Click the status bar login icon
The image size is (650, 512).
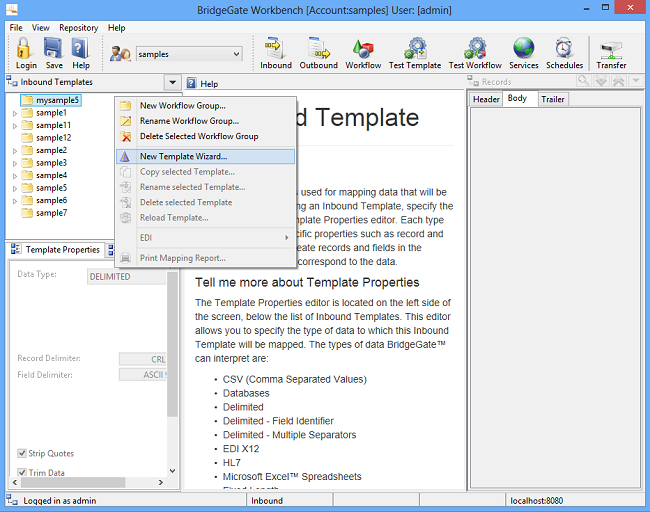coord(12,500)
